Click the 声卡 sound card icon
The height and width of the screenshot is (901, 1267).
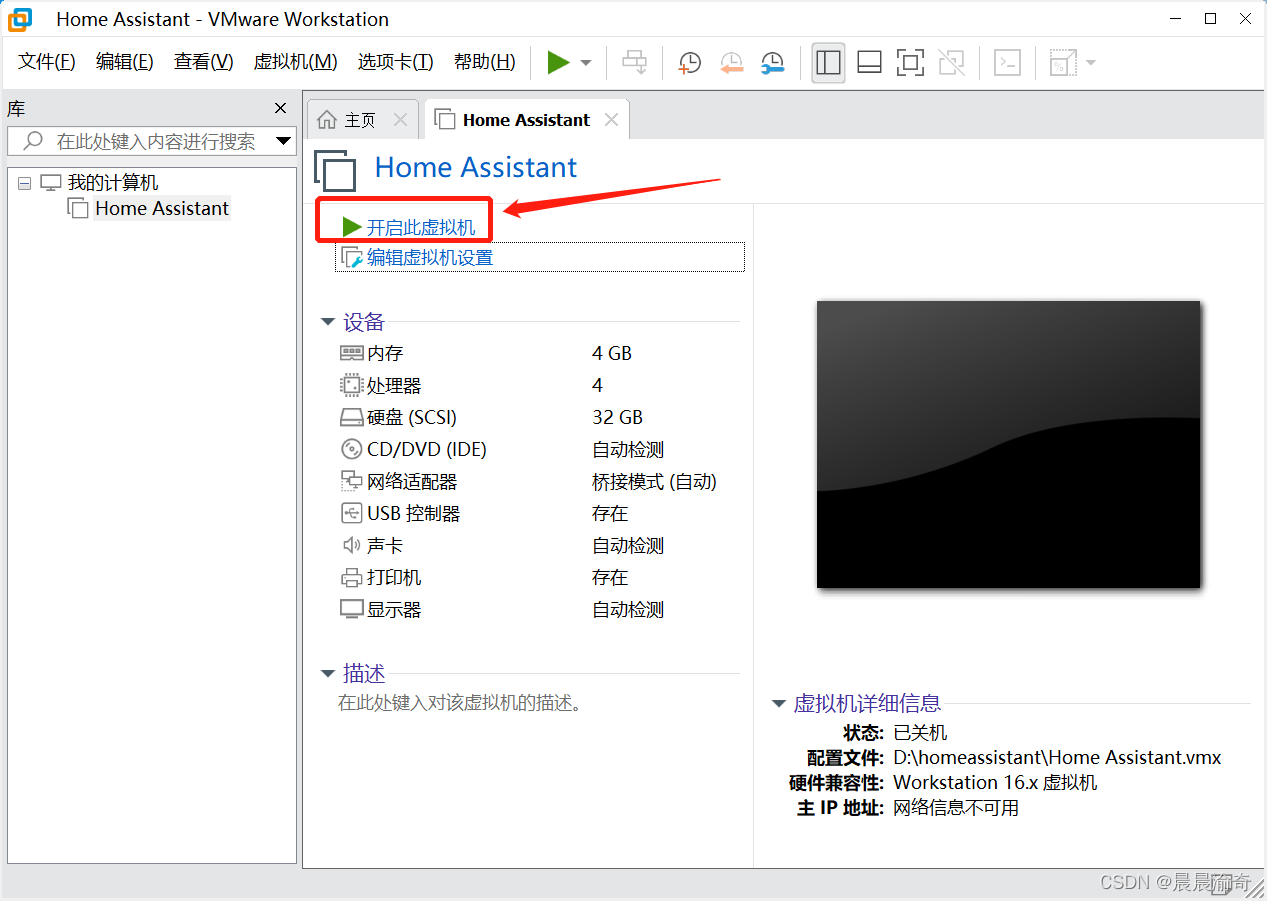pos(351,545)
